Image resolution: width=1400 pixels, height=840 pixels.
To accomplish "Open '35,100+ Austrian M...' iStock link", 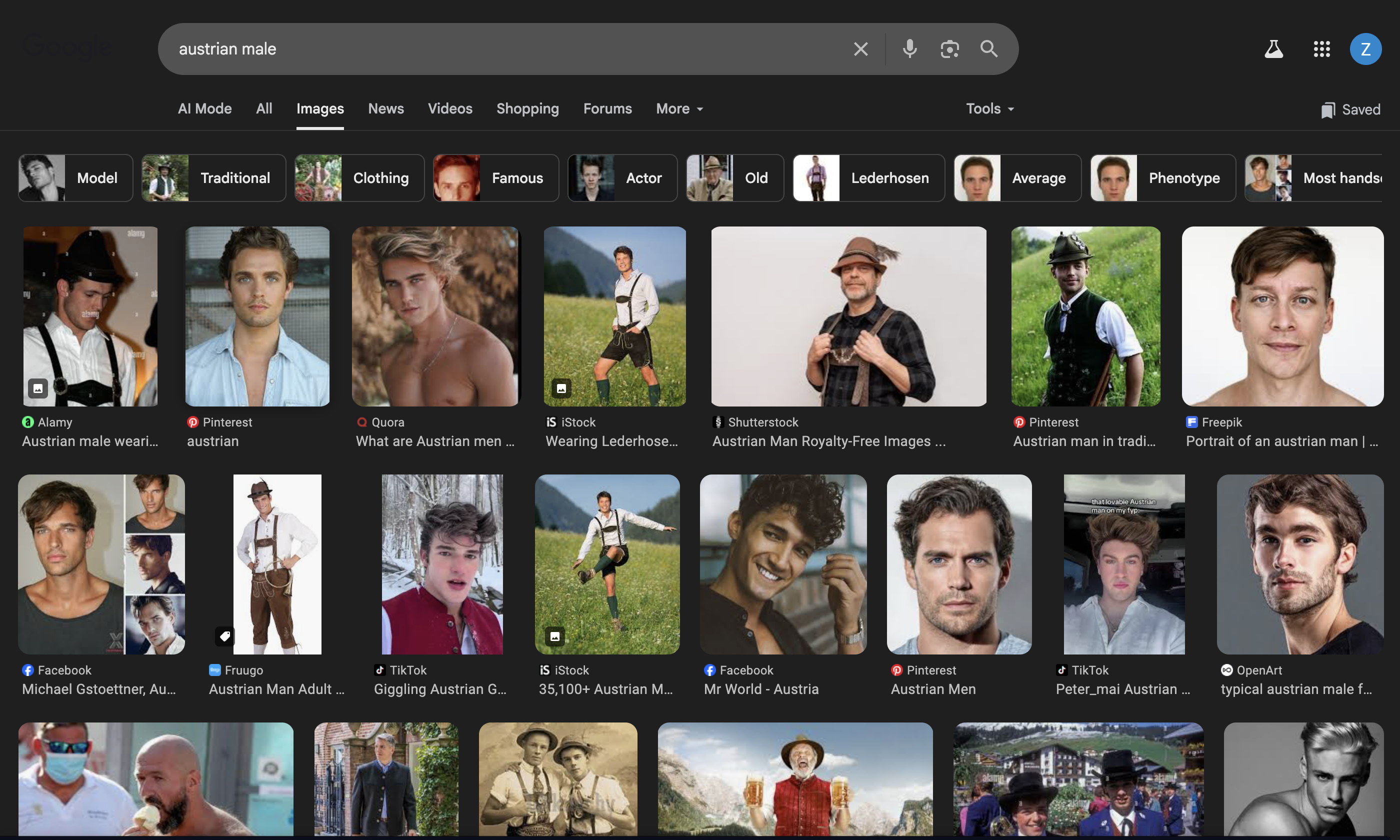I will click(605, 689).
